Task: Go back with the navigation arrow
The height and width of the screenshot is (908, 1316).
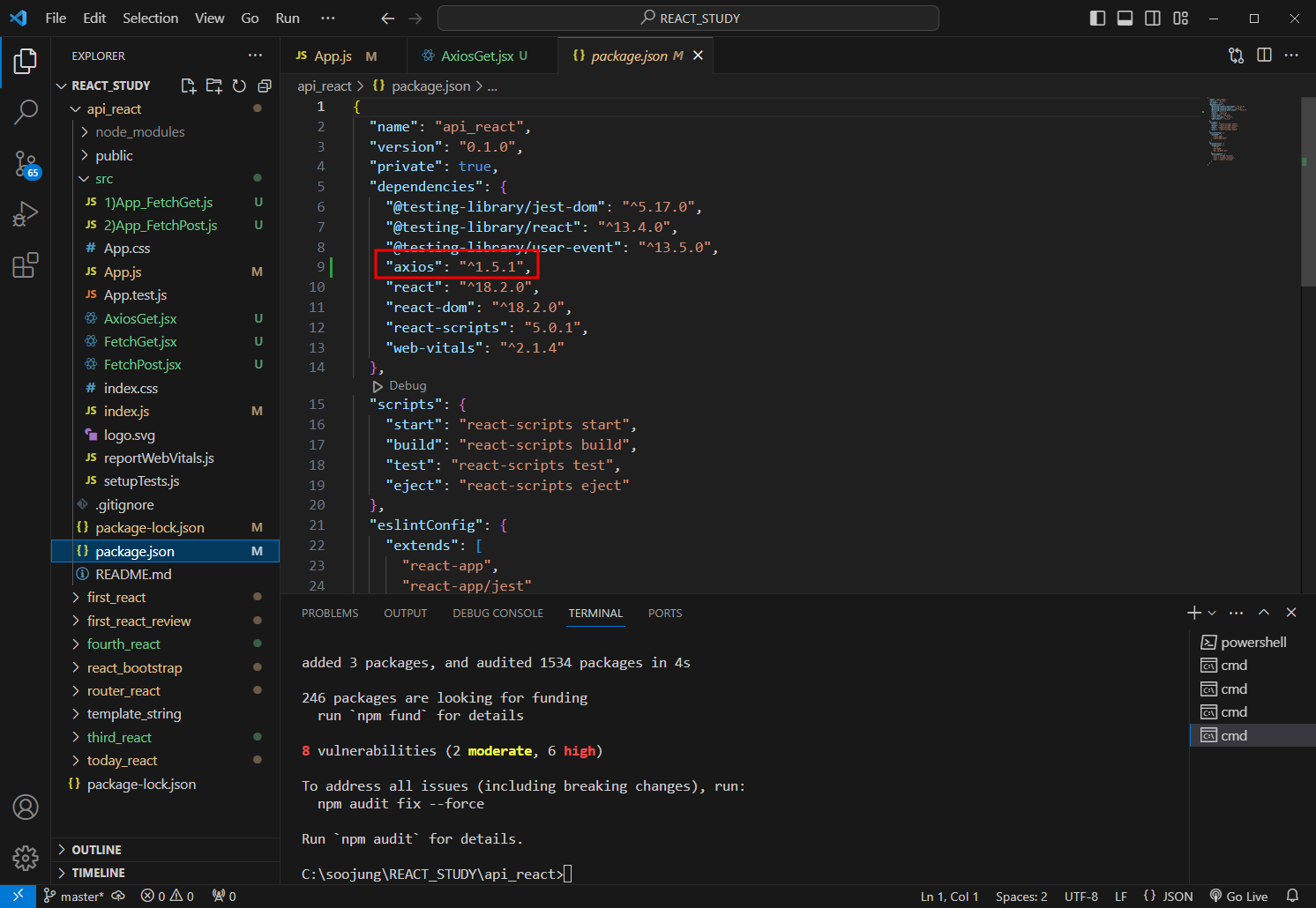Action: (387, 18)
